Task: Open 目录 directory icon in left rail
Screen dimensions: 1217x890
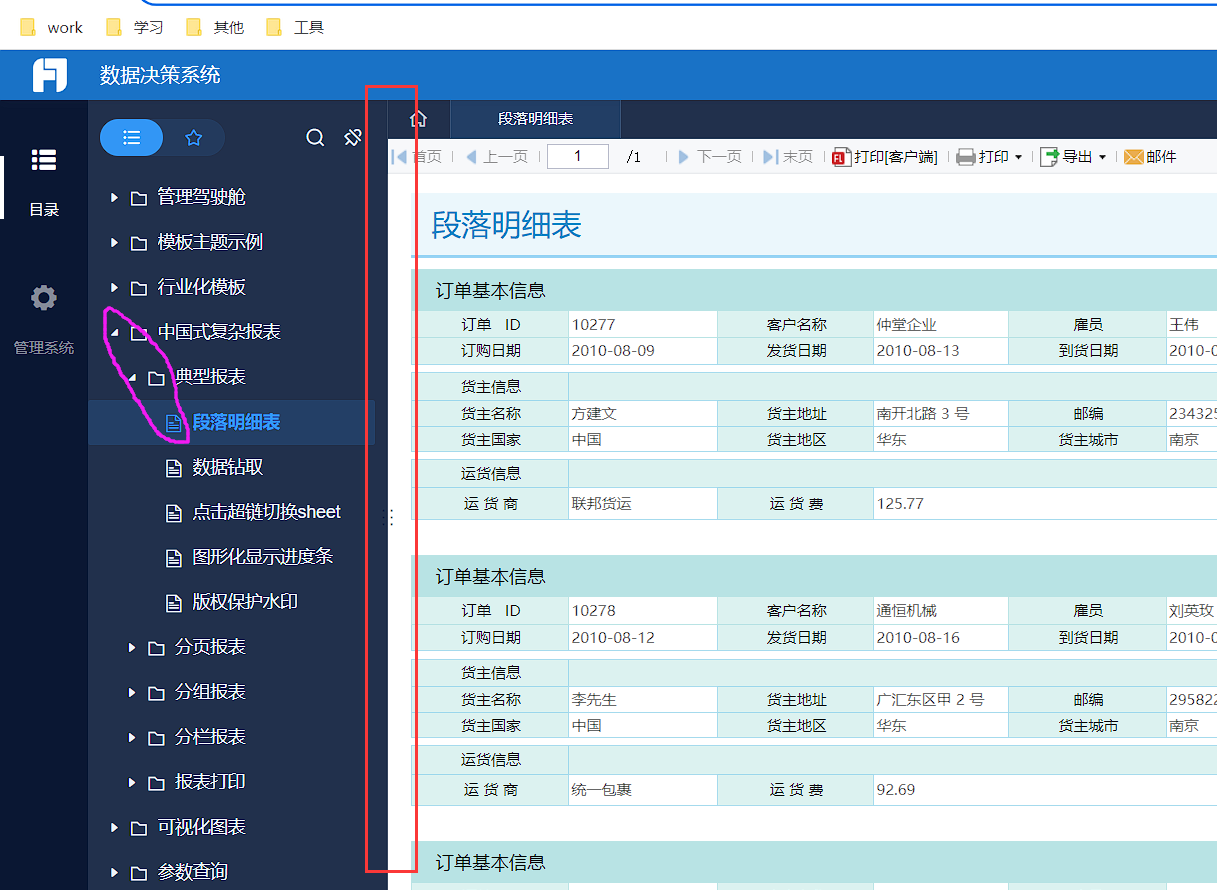Action: [44, 160]
